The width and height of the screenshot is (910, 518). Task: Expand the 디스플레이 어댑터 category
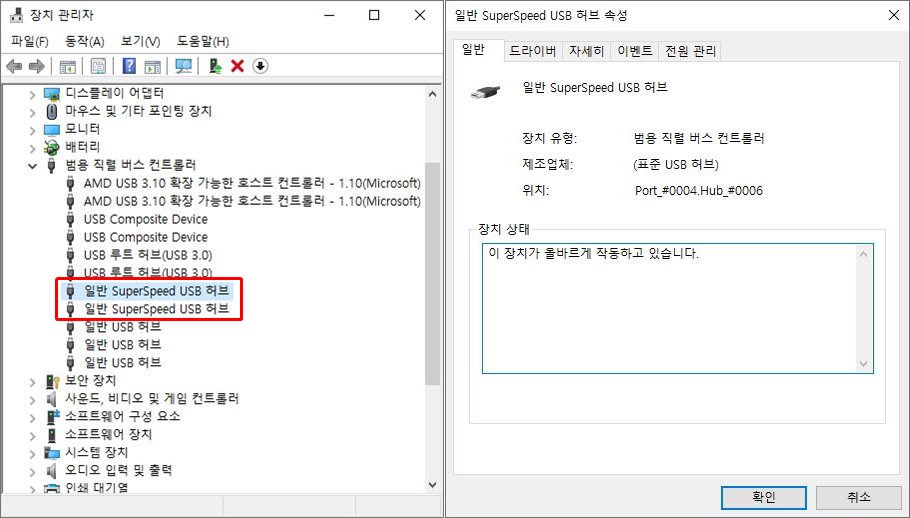pos(33,93)
